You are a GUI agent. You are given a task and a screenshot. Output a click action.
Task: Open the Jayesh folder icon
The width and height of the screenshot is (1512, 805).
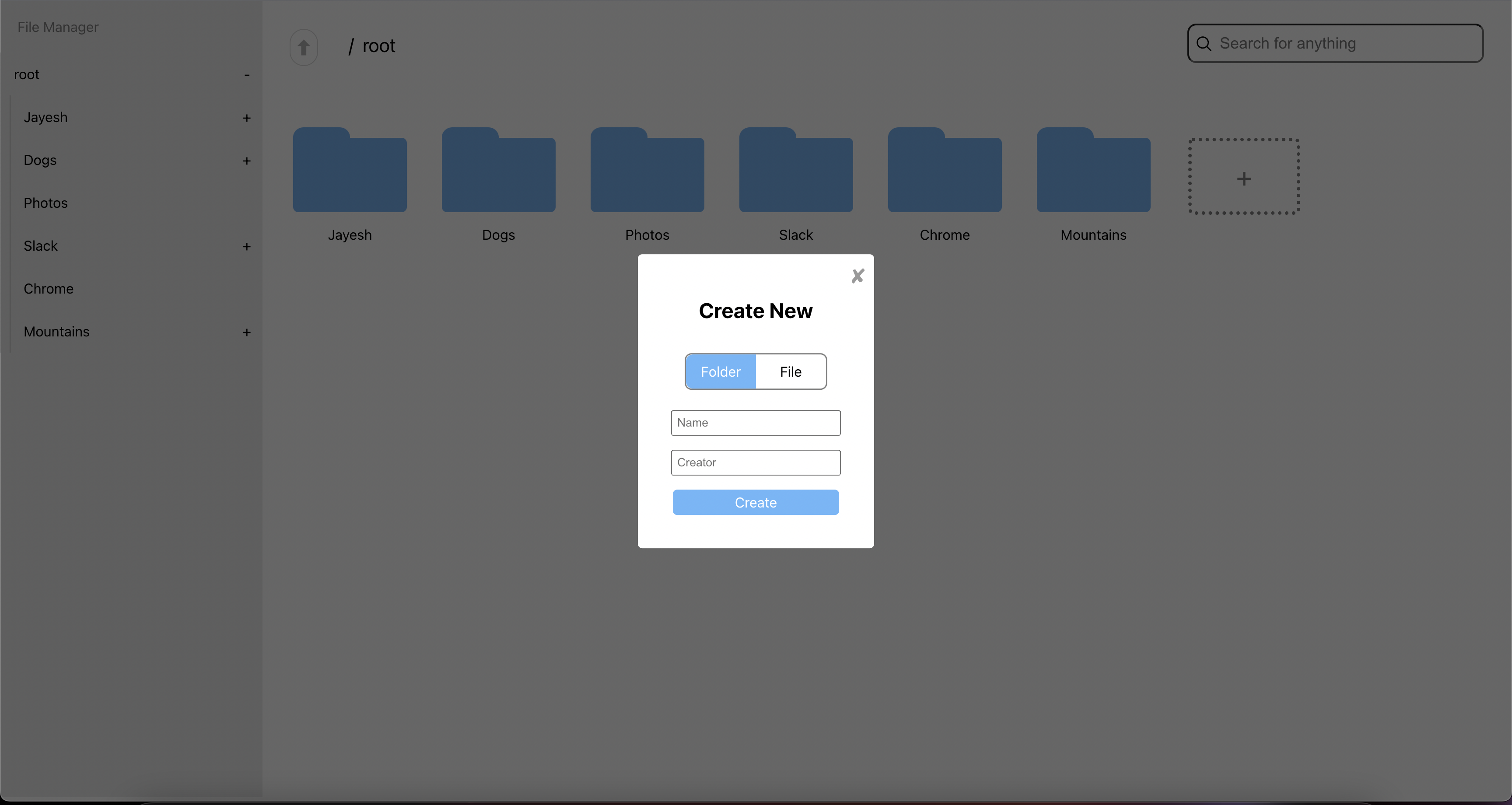tap(350, 171)
